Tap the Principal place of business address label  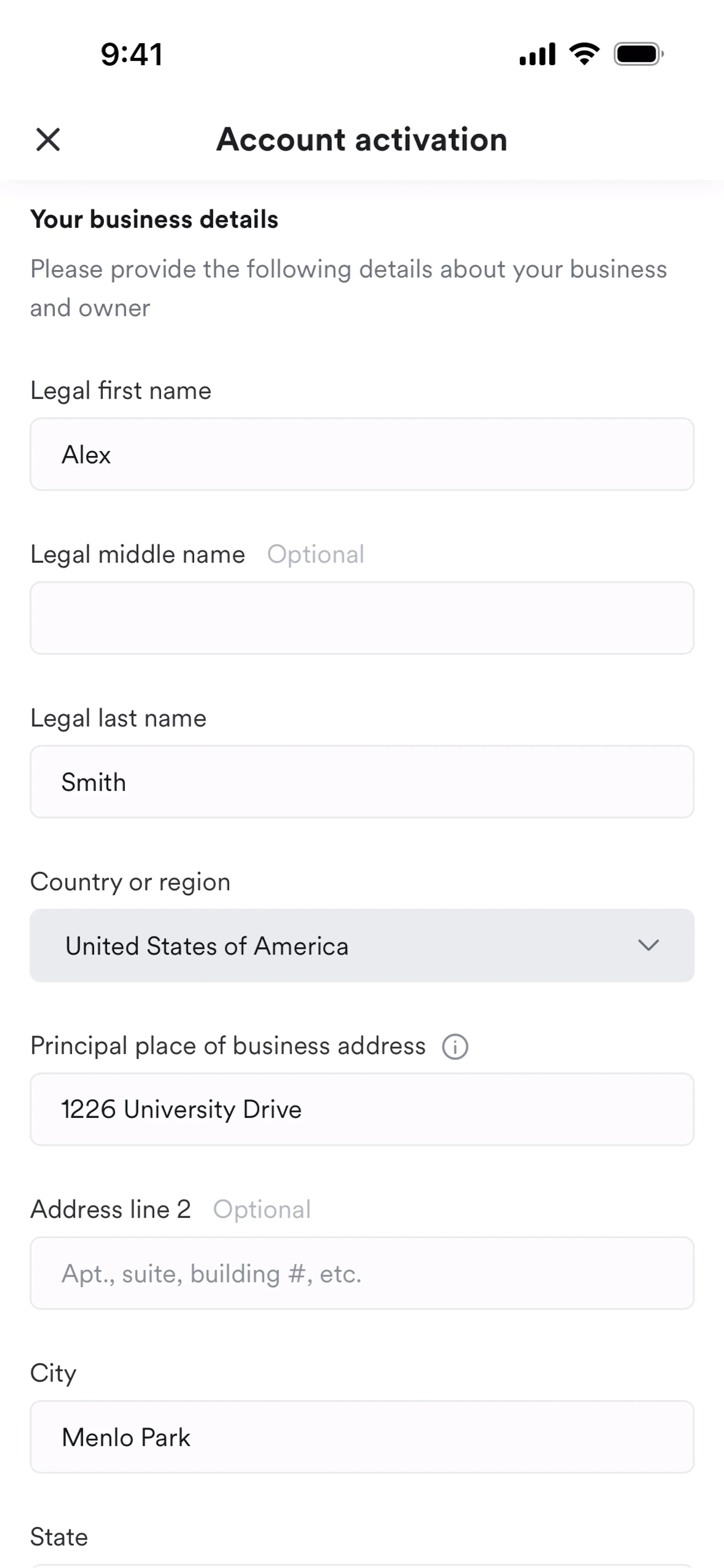point(228,1046)
